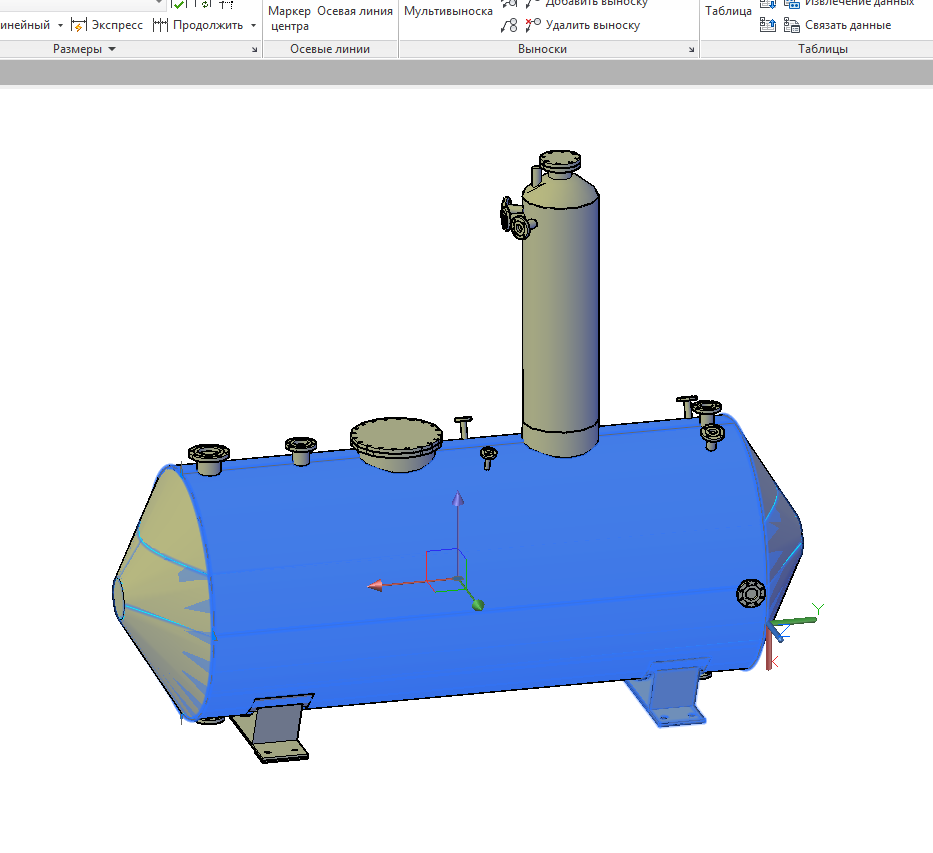This screenshot has height=853, width=933.
Task: Click the leader icon left of the Удалить выноску icon
Action: (x=509, y=25)
